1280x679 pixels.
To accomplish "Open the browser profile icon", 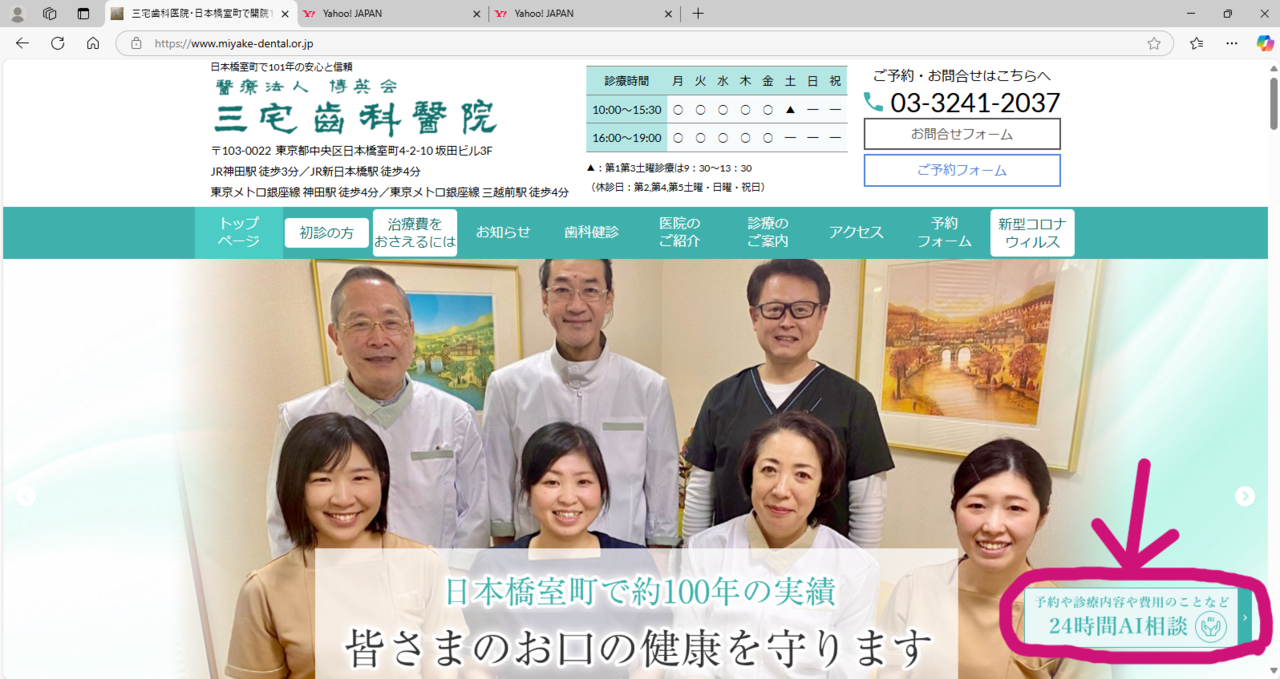I will click(x=17, y=14).
